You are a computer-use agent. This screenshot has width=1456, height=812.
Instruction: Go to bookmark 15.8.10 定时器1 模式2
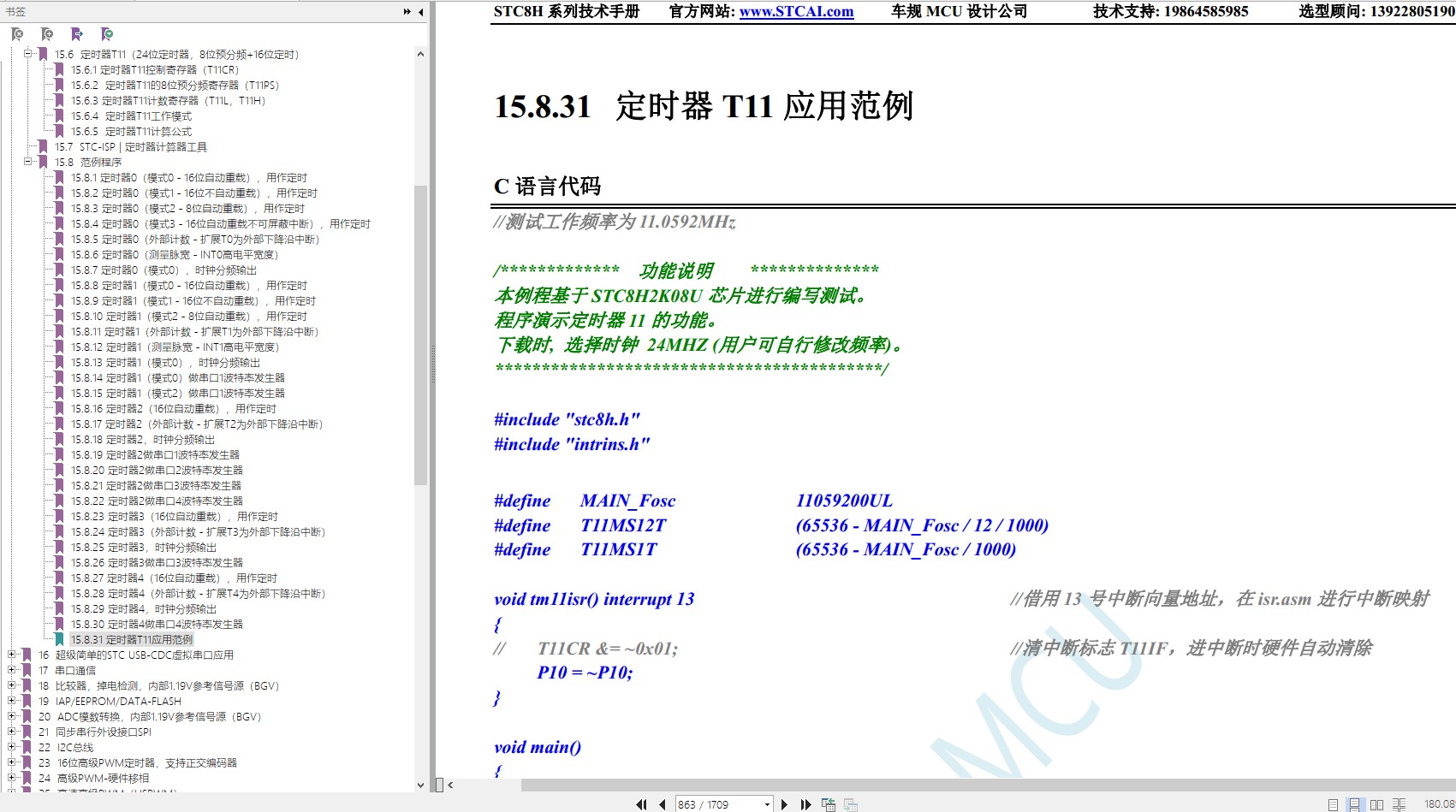pyautogui.click(x=189, y=317)
